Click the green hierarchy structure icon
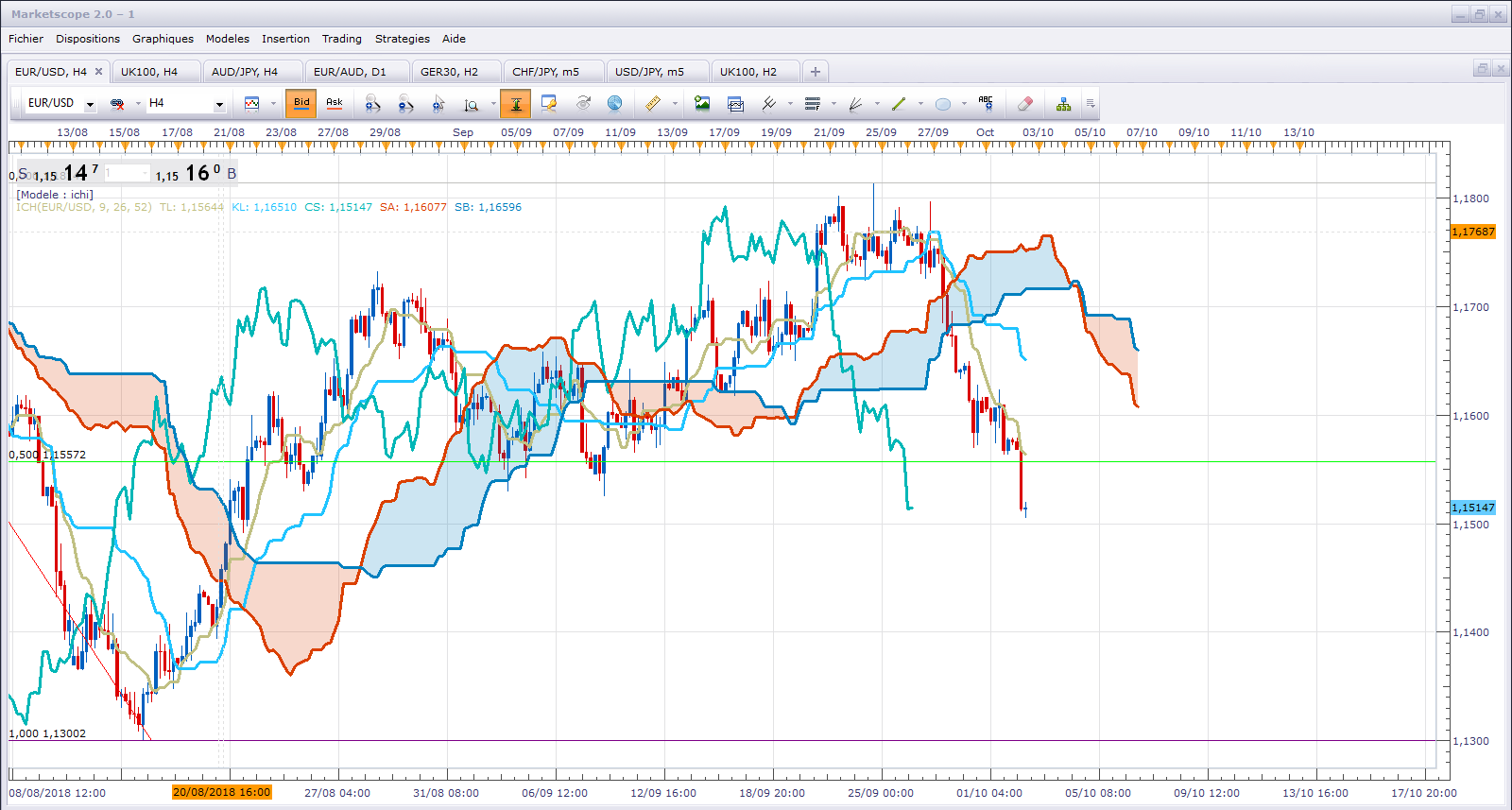The height and width of the screenshot is (810, 1512). (x=1064, y=104)
